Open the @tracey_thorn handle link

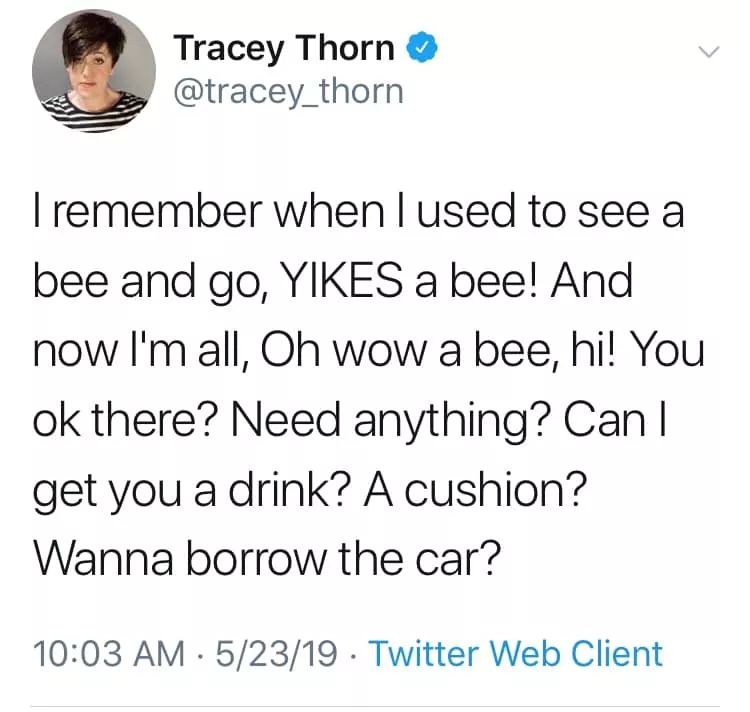point(288,91)
